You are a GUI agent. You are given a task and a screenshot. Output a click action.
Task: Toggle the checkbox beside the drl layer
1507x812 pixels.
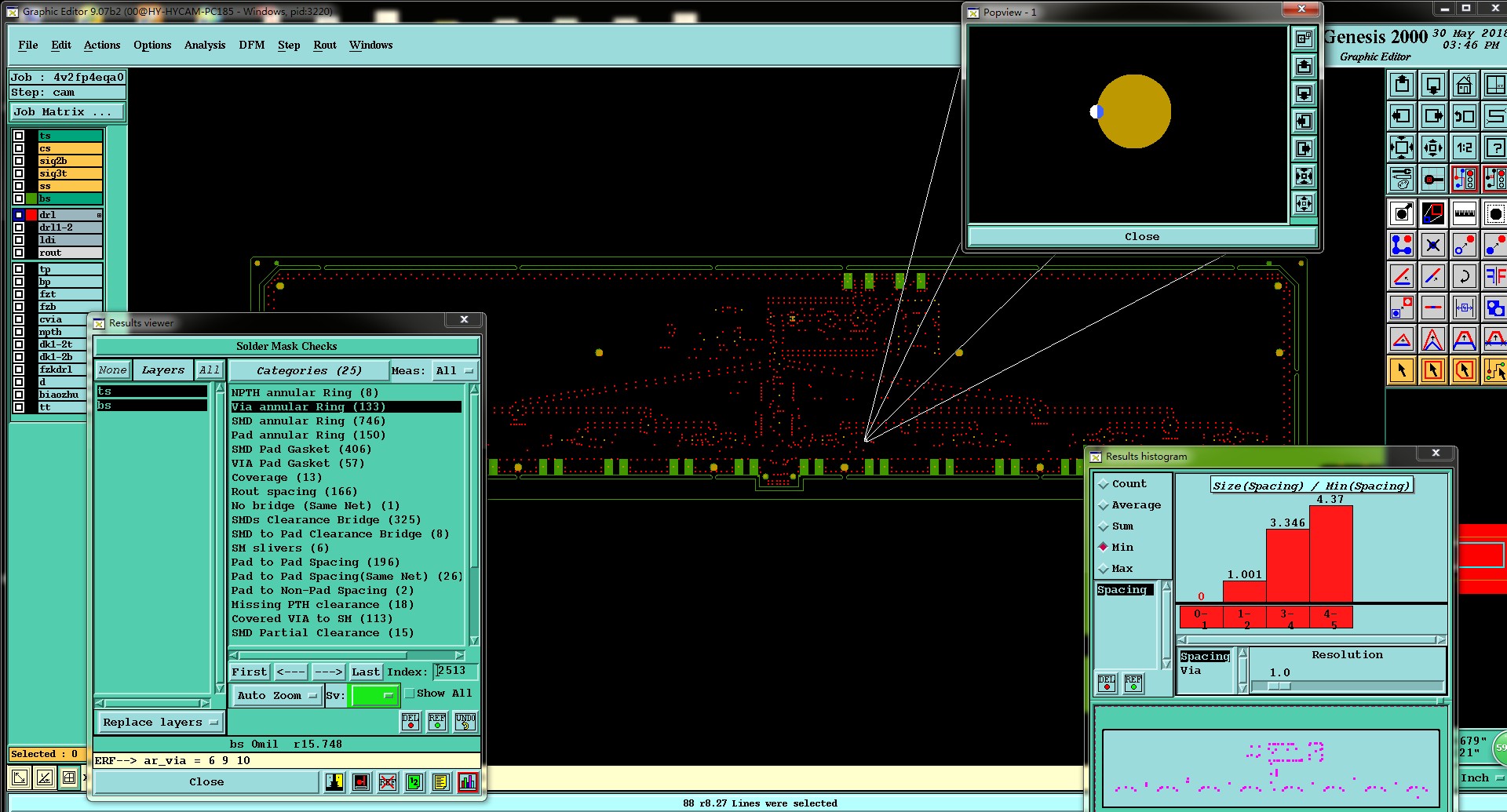(x=19, y=215)
